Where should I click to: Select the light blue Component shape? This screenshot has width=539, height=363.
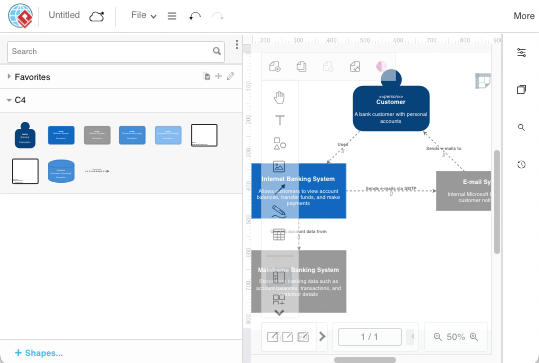pos(168,135)
